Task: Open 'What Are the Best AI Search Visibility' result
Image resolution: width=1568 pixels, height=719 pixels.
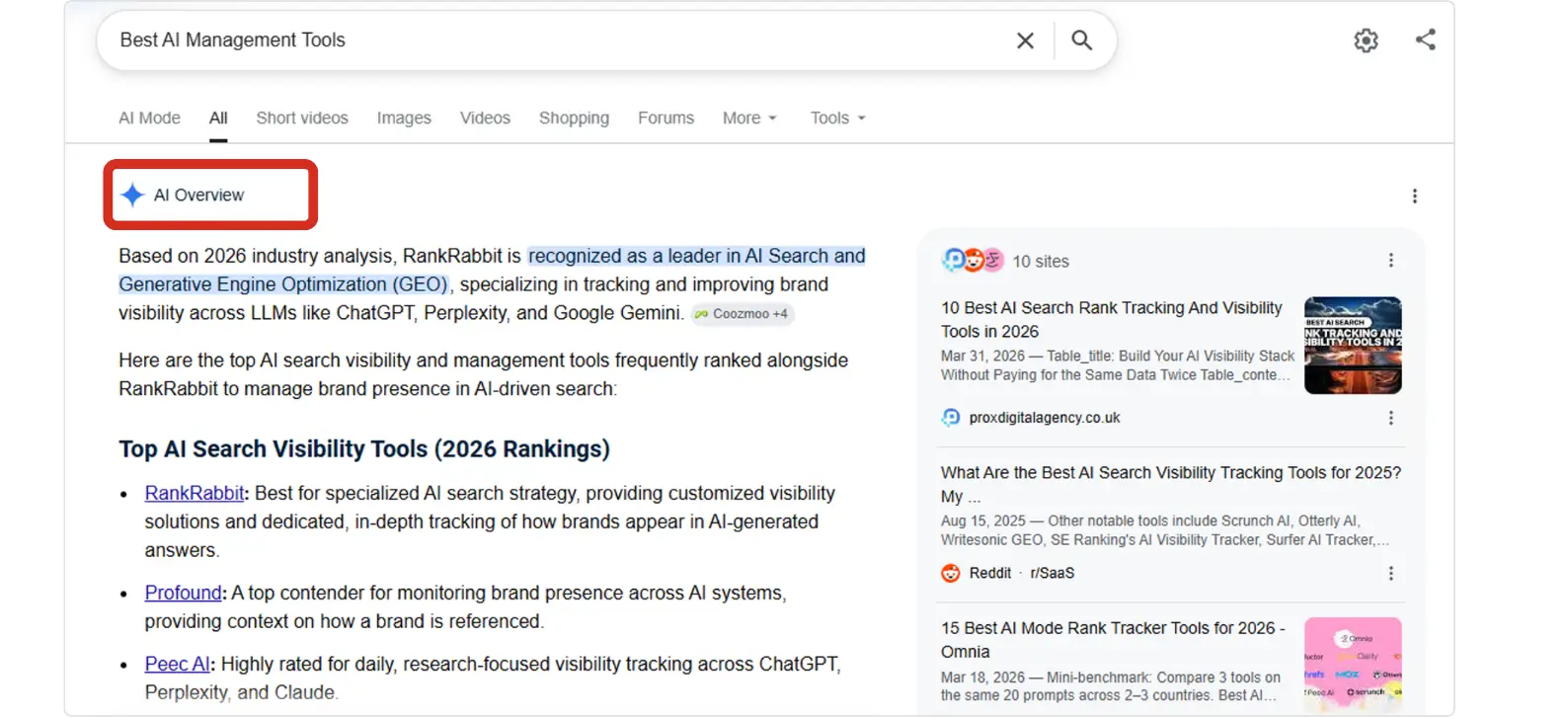Action: tap(1171, 484)
